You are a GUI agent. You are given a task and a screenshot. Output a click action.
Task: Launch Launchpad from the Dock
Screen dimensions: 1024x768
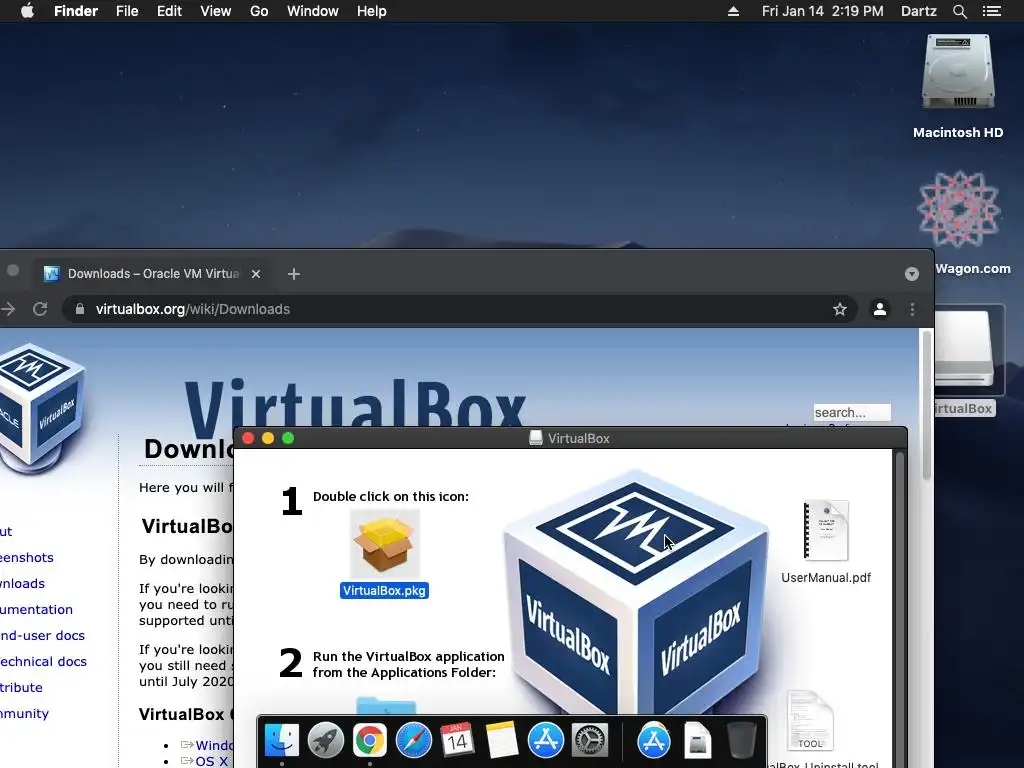pyautogui.click(x=325, y=741)
